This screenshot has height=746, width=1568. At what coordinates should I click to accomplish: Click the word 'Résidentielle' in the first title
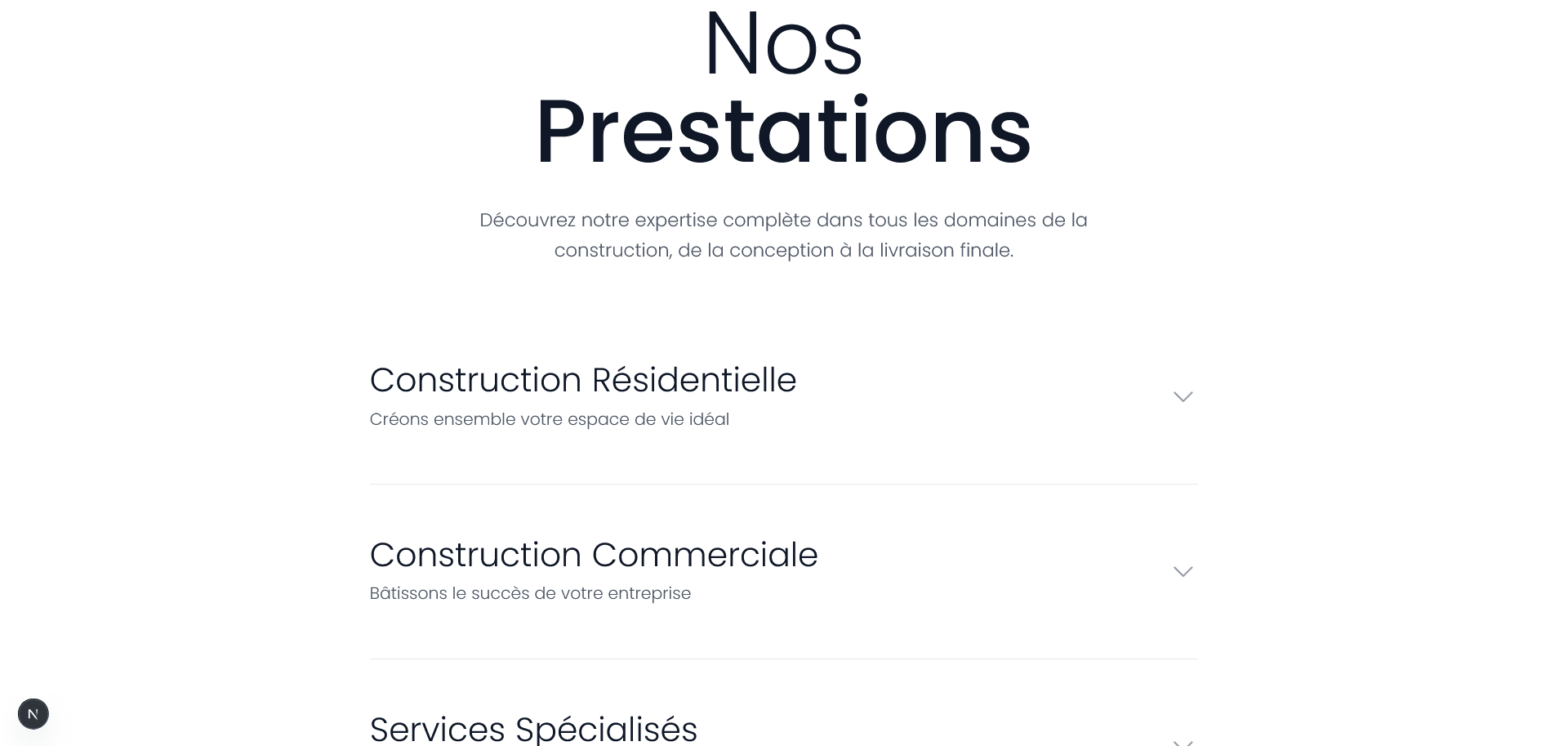(694, 380)
